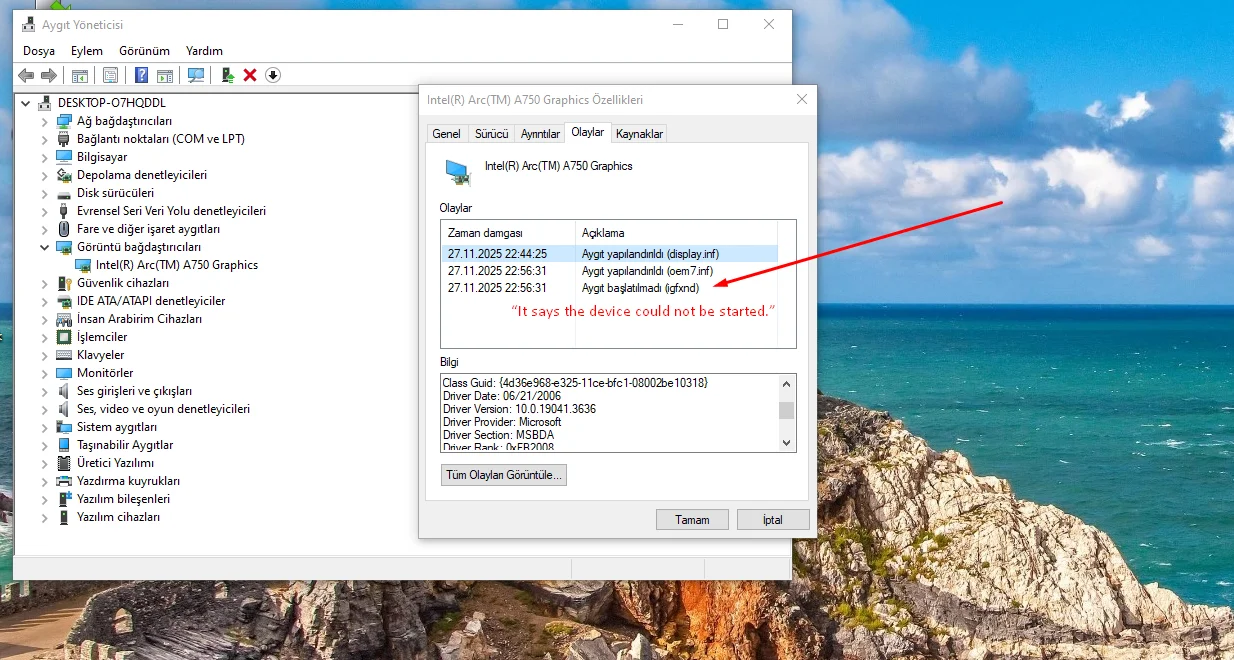The height and width of the screenshot is (660, 1234).
Task: Click the back arrow in toolbar
Action: (x=26, y=75)
